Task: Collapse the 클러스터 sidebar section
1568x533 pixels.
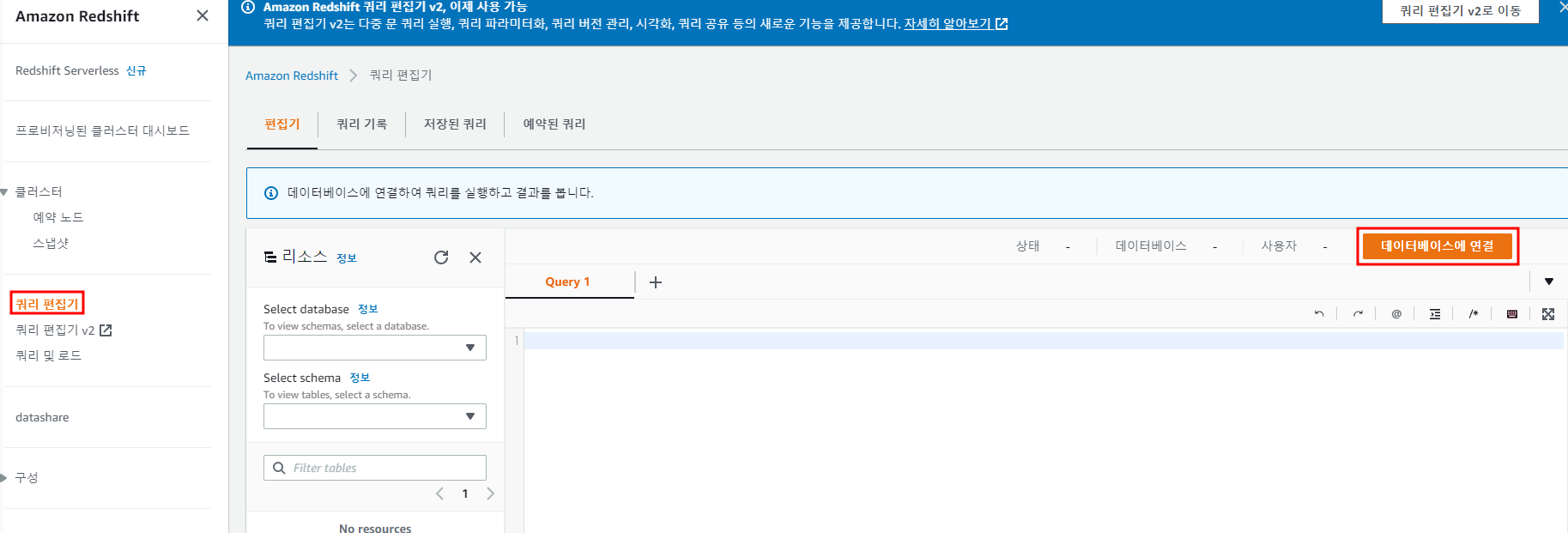Action: click(4, 192)
